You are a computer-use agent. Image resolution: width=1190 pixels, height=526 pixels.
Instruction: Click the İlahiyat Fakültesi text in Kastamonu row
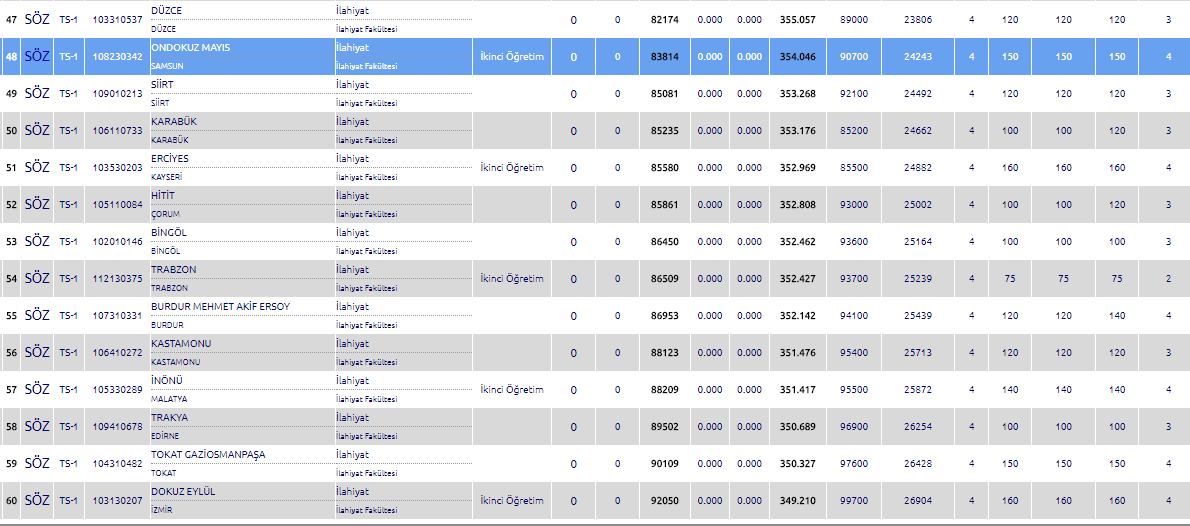coord(366,362)
